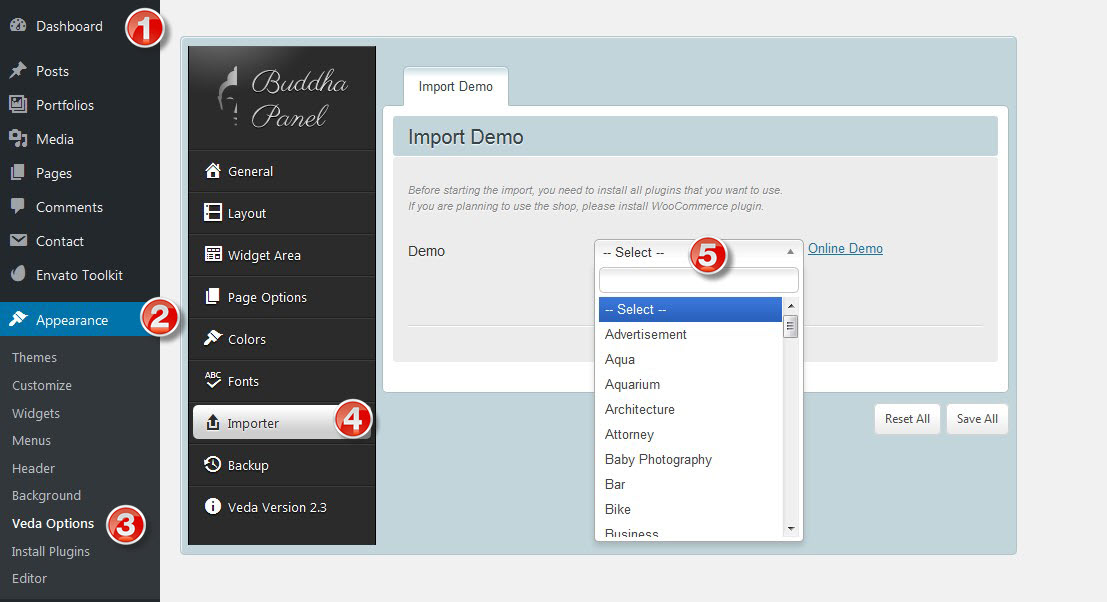Open Themes submenu item
The height and width of the screenshot is (602, 1107).
pos(35,357)
